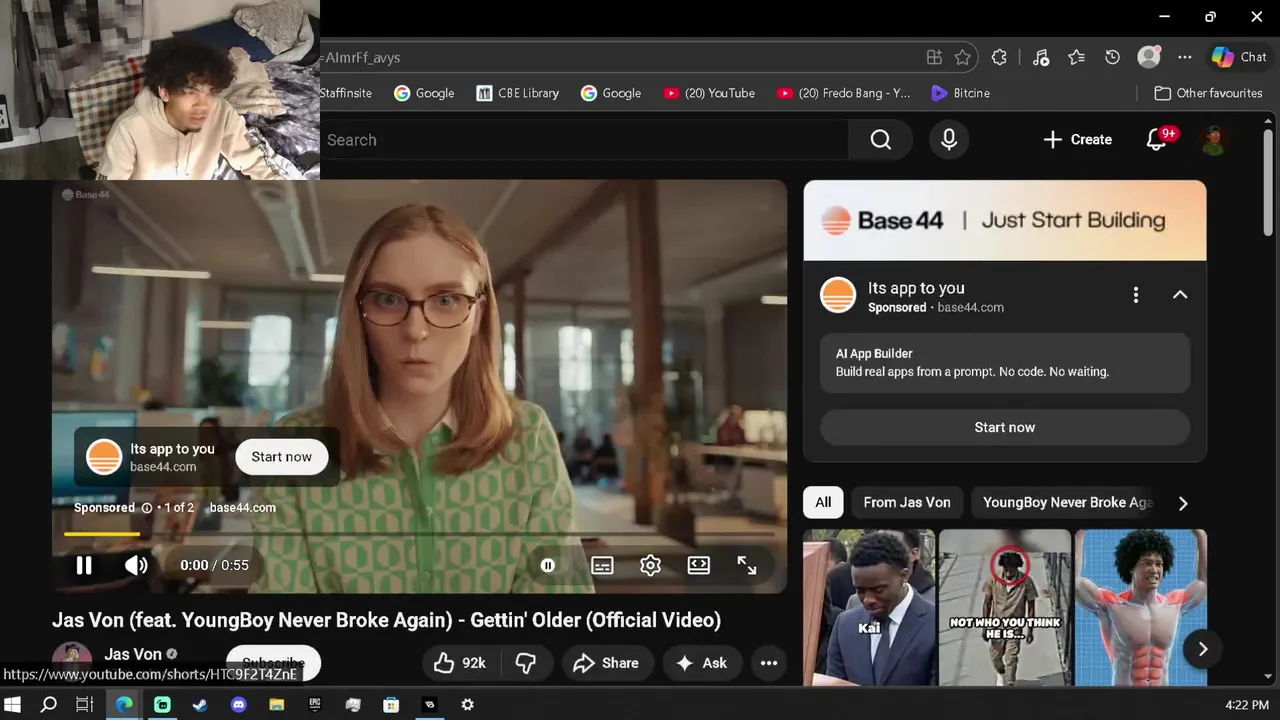Open the Edge favourites list icon
The image size is (1280, 720).
pyautogui.click(x=1076, y=57)
